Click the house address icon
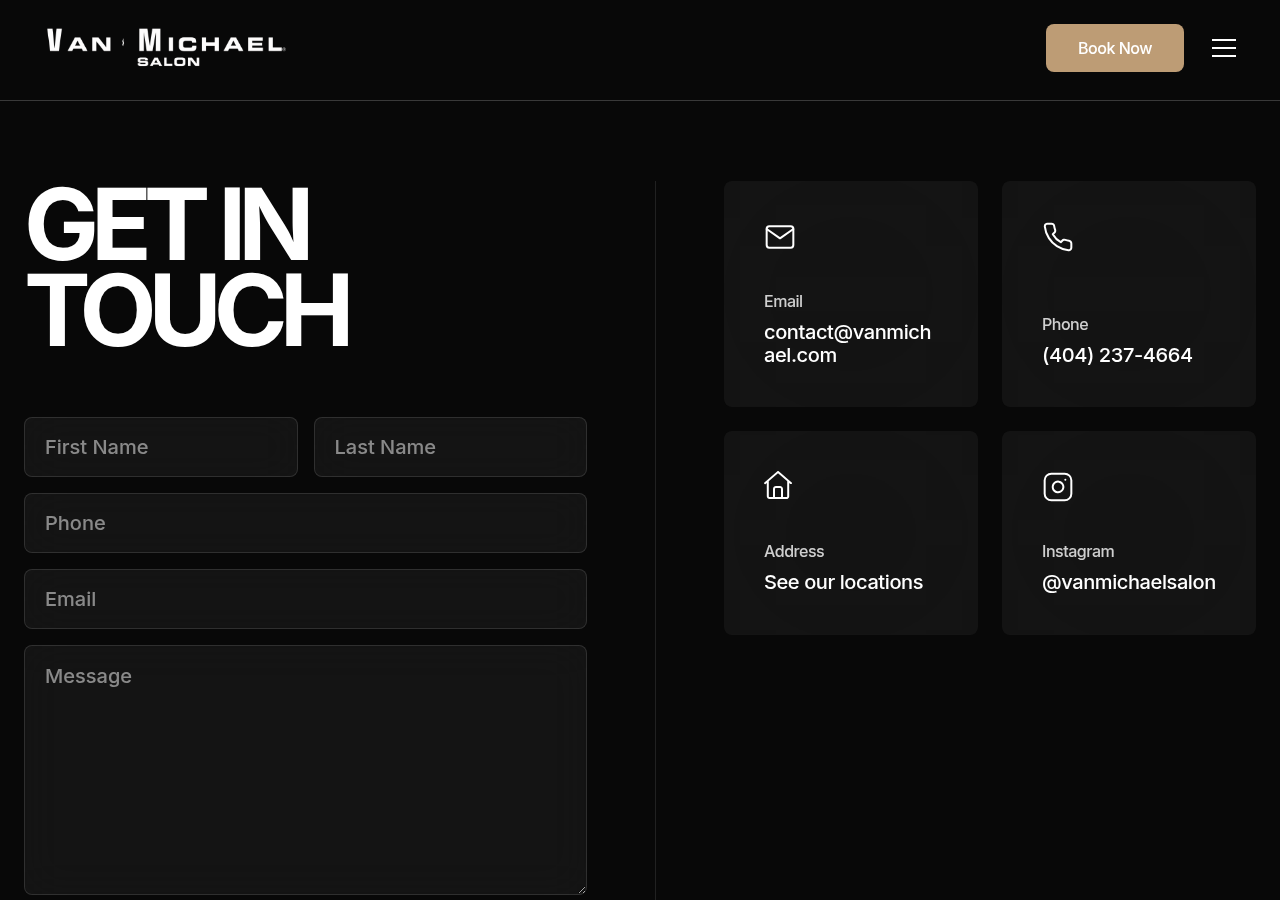The width and height of the screenshot is (1280, 900). point(778,486)
